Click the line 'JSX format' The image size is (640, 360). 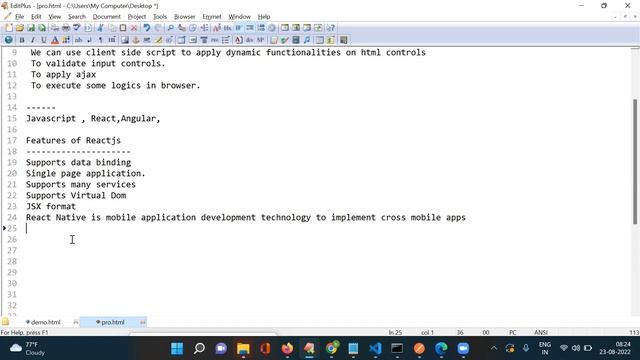51,207
